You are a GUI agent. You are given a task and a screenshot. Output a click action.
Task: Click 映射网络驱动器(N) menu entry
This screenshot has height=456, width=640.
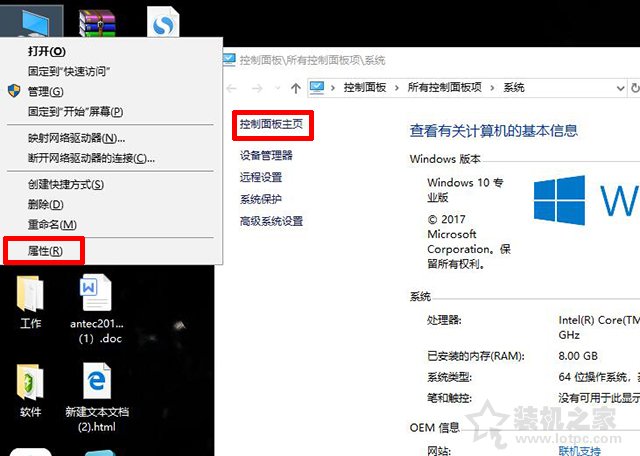[76, 138]
